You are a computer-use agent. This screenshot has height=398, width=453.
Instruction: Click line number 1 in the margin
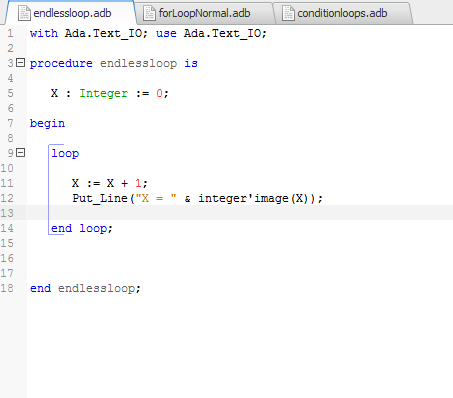tap(10, 33)
